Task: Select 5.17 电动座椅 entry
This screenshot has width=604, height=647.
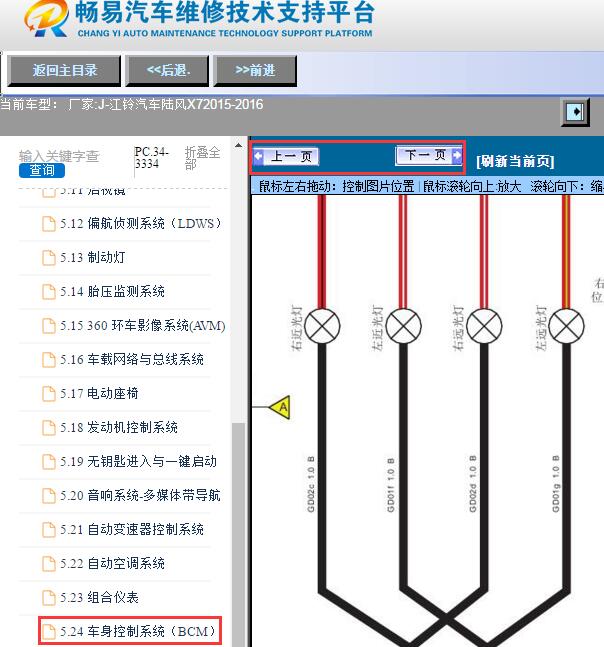Action: [99, 394]
